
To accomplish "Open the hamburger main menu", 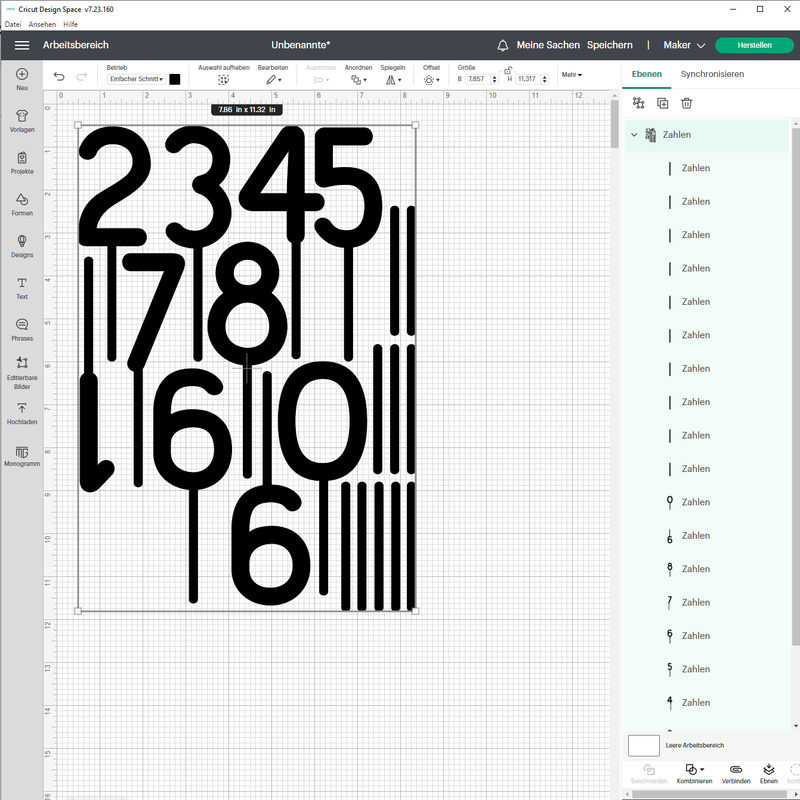I will pyautogui.click(x=22, y=45).
